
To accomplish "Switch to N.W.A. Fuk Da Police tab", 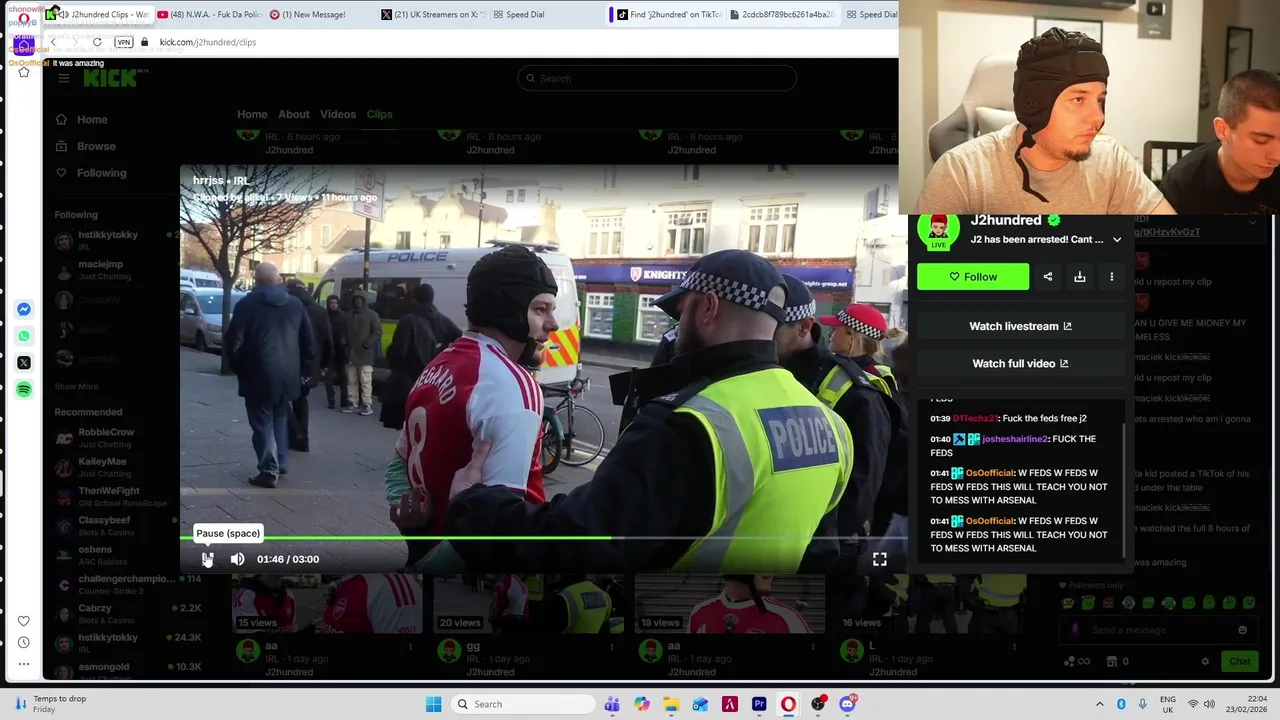I will click(x=210, y=15).
